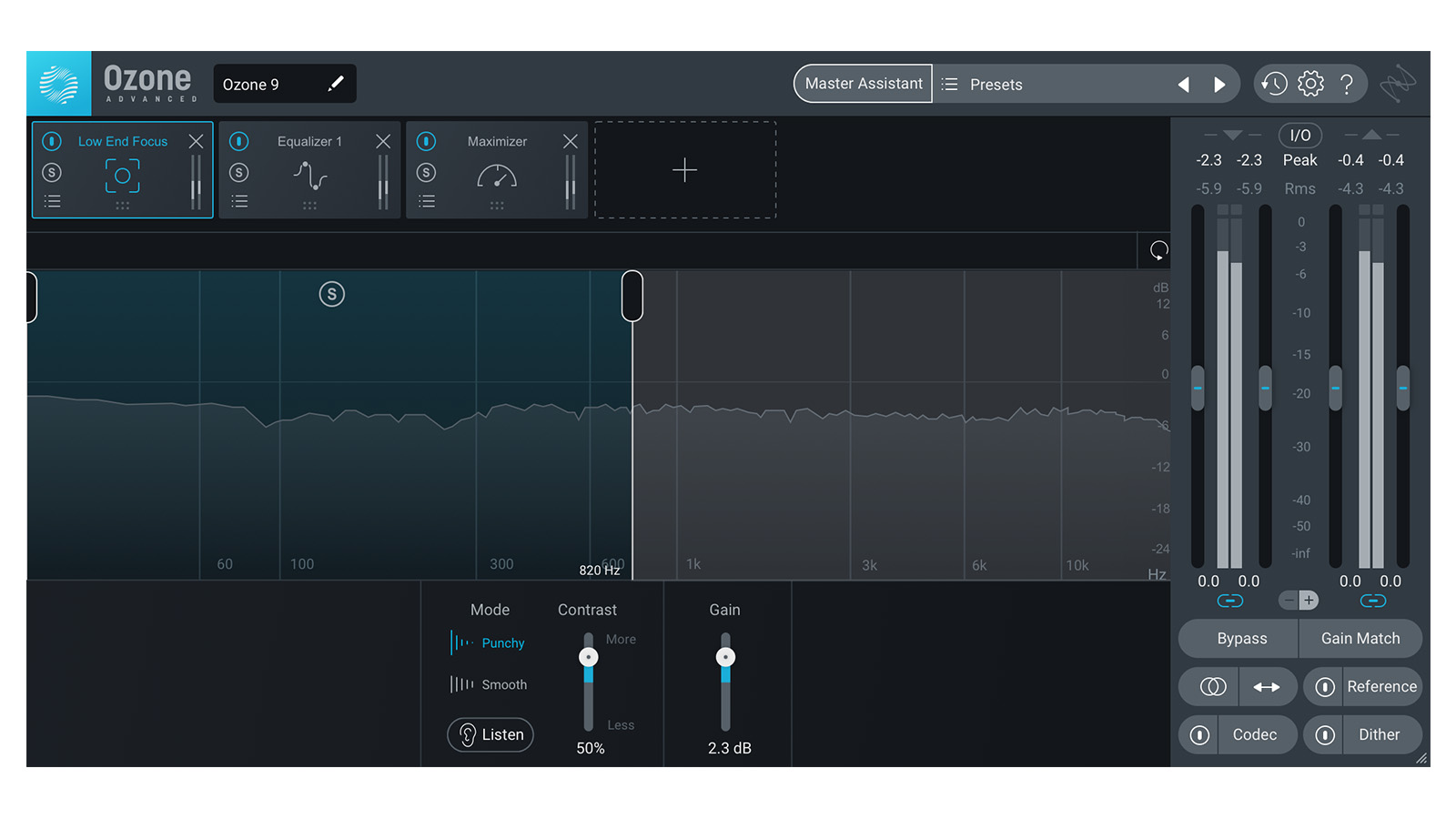1456x819 pixels.
Task: Select Smooth mode
Action: point(503,684)
